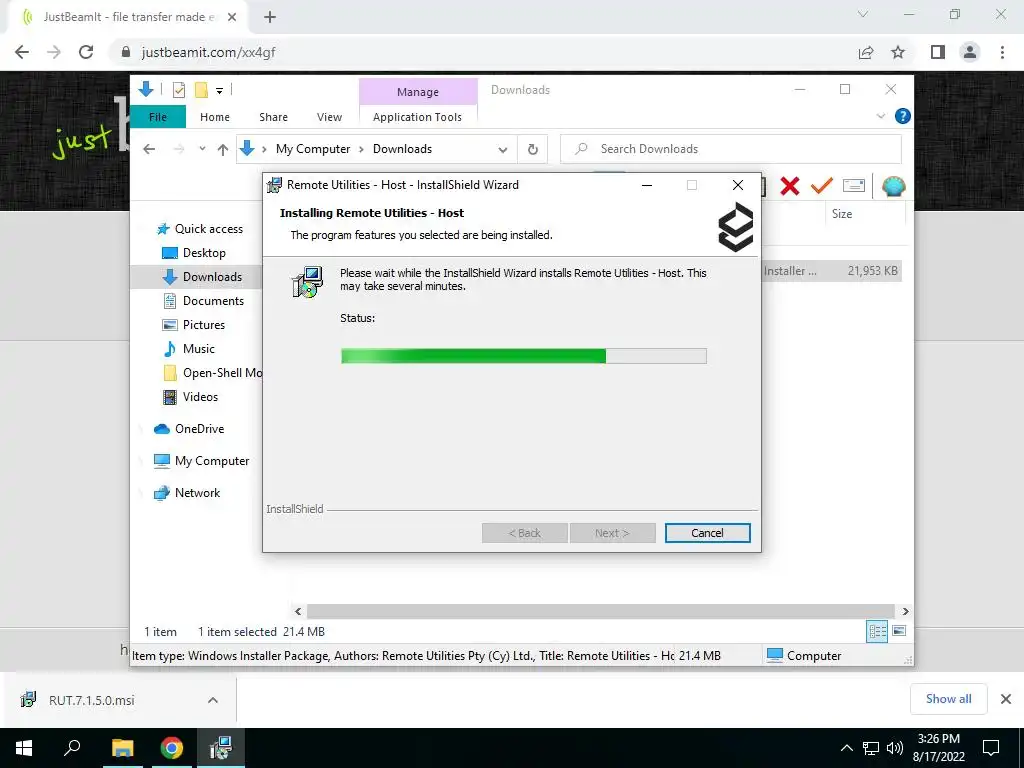Click the Manage contextual tab header
Viewport: 1024px width, 768px height.
(x=418, y=92)
